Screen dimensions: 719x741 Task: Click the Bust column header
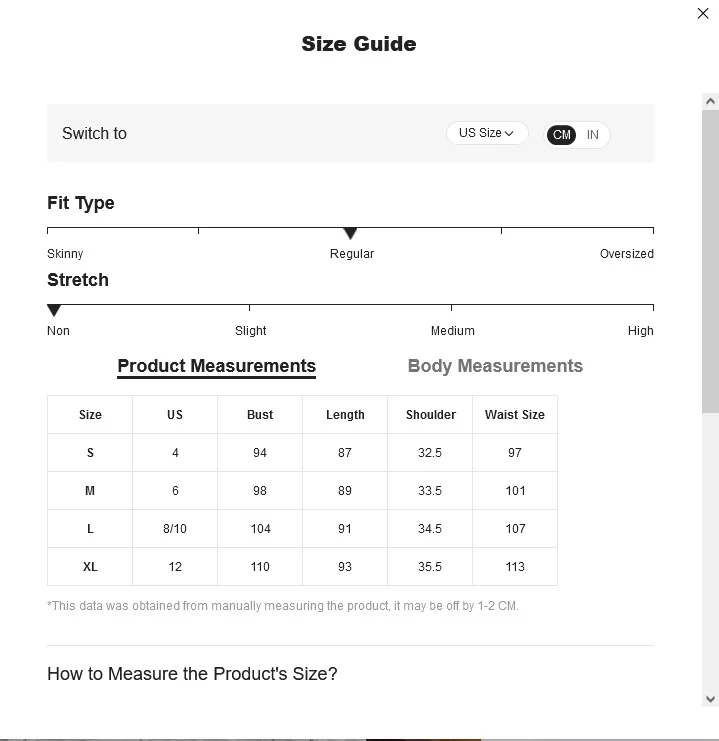point(260,414)
